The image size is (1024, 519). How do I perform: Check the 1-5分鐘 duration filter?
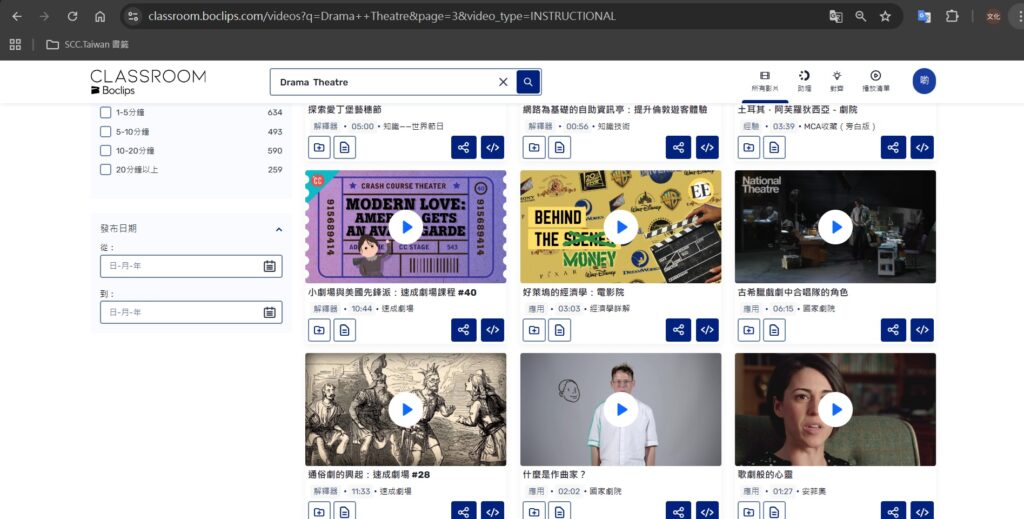click(x=106, y=113)
